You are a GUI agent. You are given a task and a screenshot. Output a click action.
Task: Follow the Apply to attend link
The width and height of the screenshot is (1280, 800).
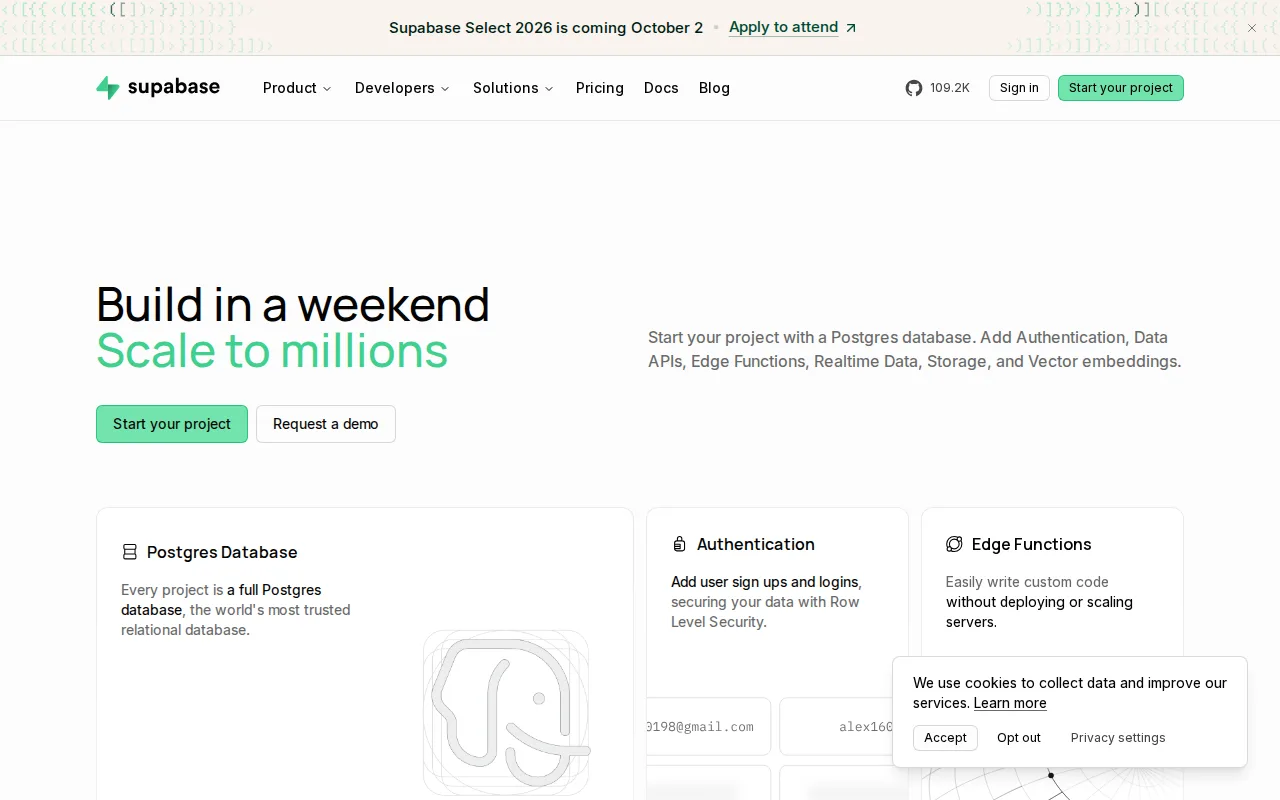click(x=784, y=28)
